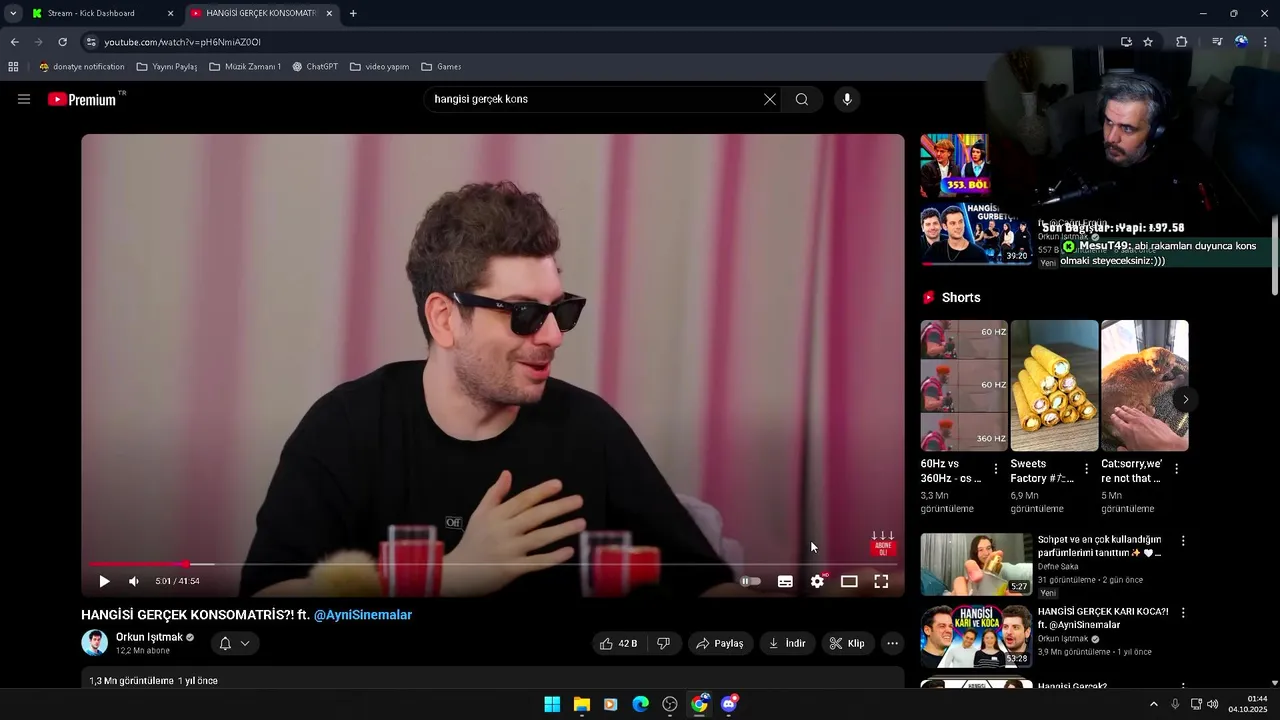Open options for KARI KOCA video
The width and height of the screenshot is (1280, 720).
[1183, 612]
